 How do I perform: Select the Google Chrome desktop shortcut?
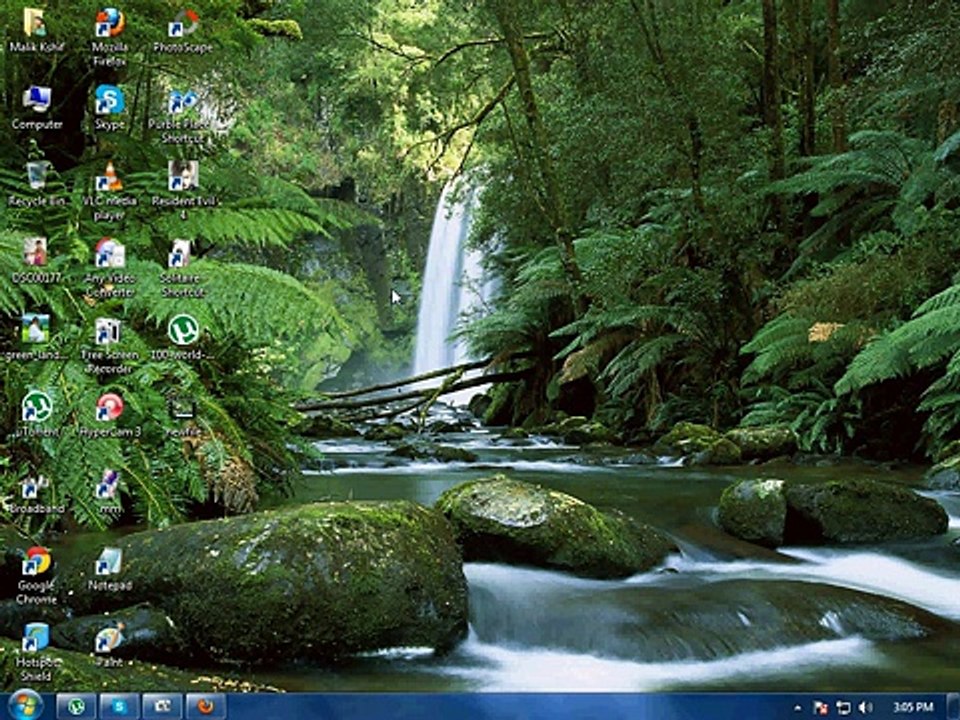coord(37,561)
